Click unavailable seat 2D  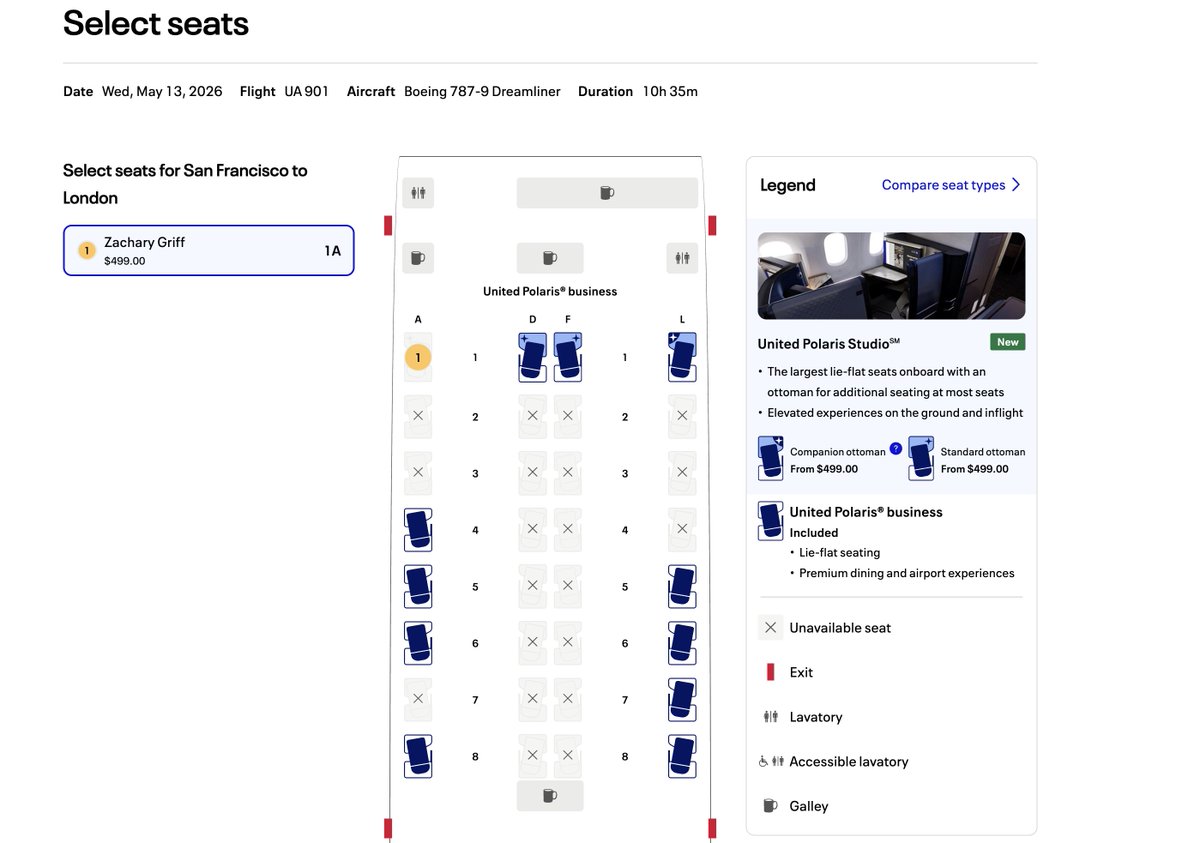532,416
